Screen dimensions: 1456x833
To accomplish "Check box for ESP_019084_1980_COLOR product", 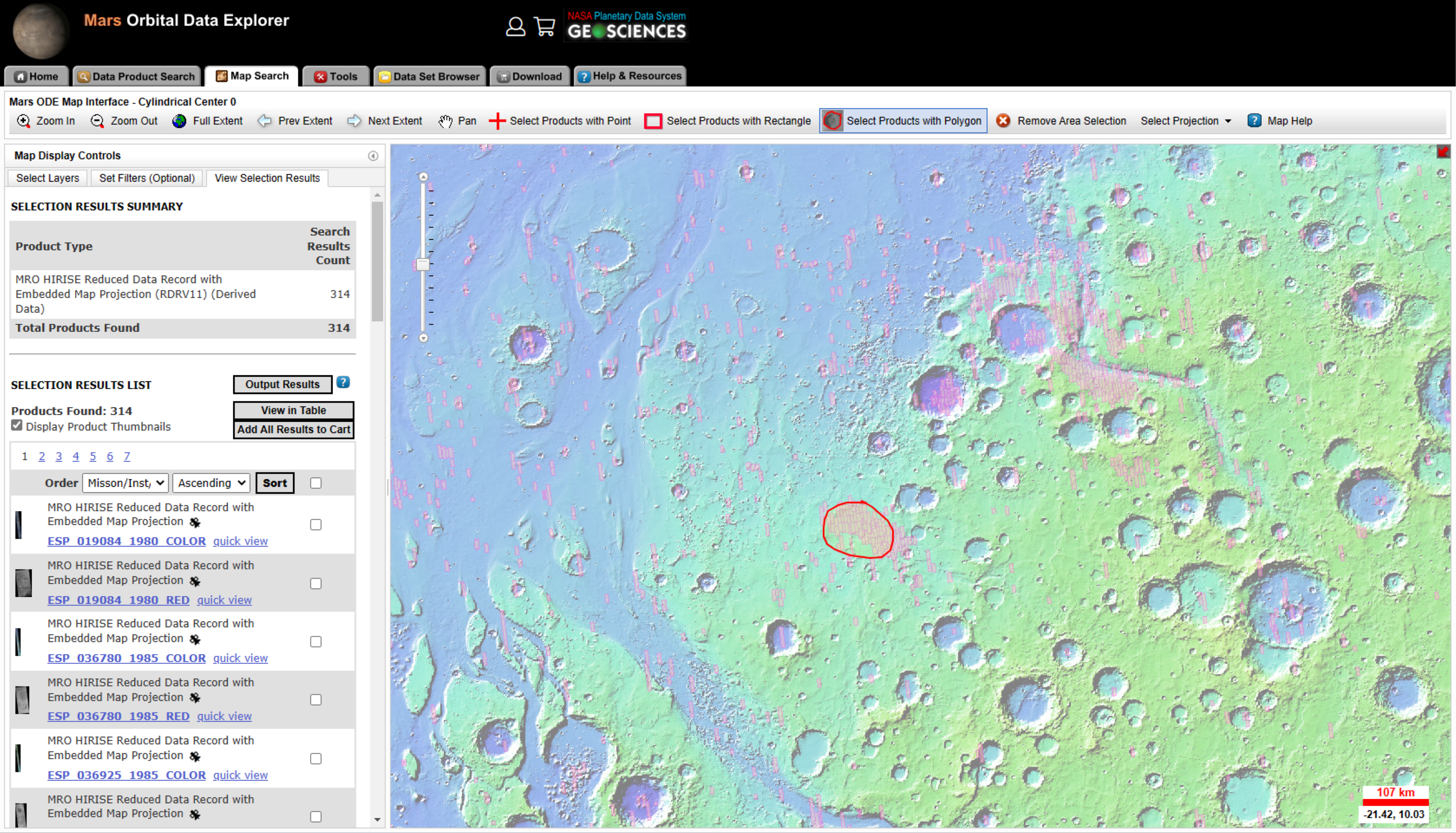I will pyautogui.click(x=315, y=524).
